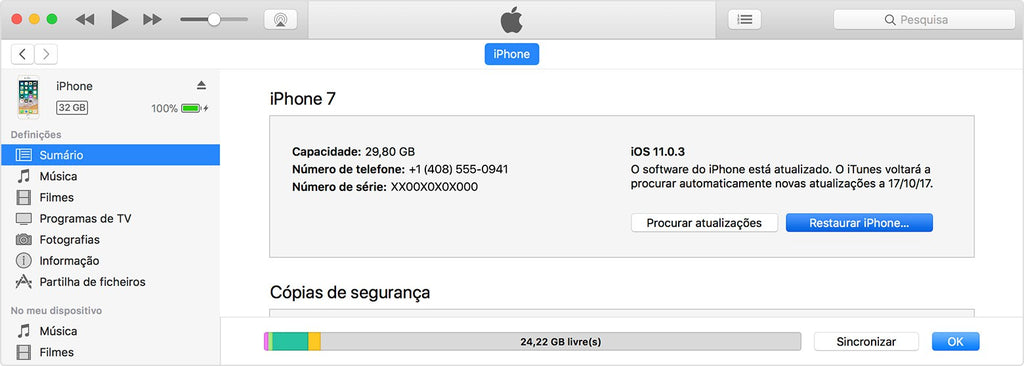The height and width of the screenshot is (366, 1024).
Task: Click the fast-forward playback button
Action: click(x=152, y=20)
